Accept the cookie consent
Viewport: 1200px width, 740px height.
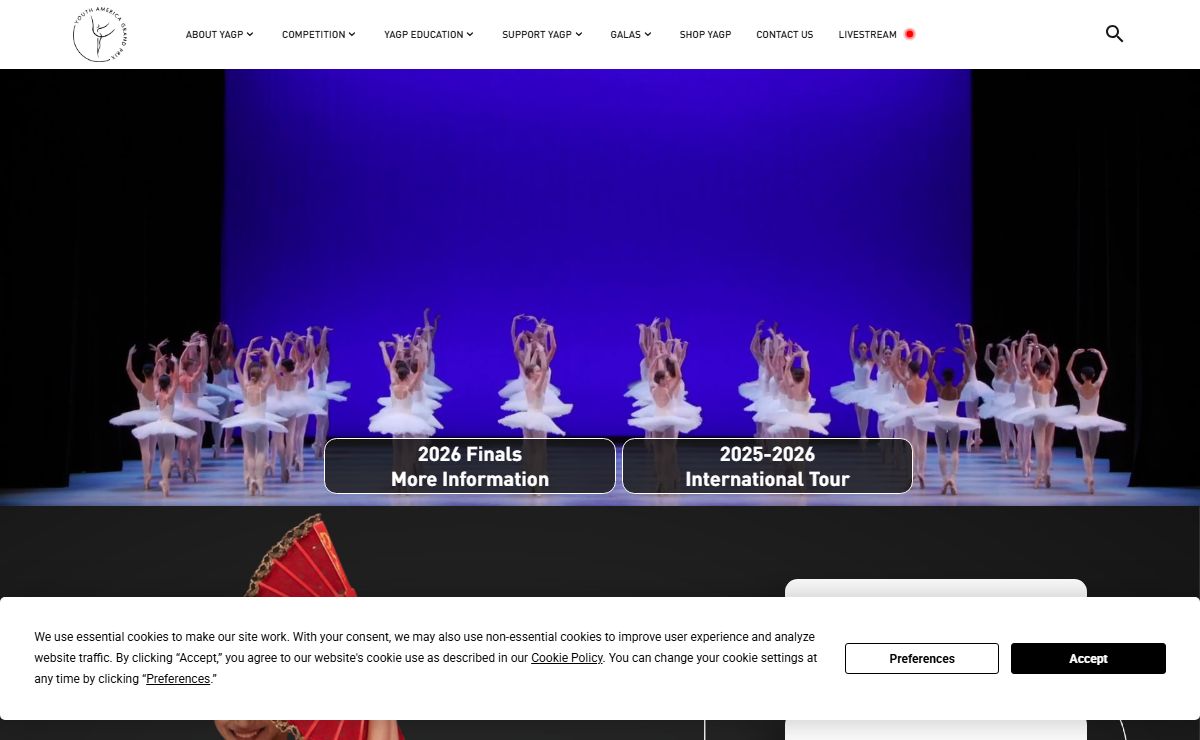(x=1088, y=658)
